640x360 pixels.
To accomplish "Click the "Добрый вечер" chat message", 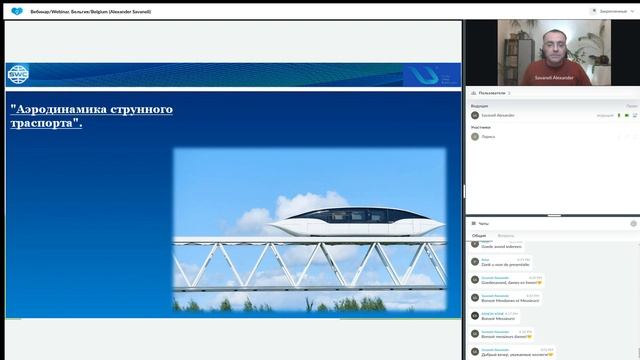I will pyautogui.click(x=517, y=352).
